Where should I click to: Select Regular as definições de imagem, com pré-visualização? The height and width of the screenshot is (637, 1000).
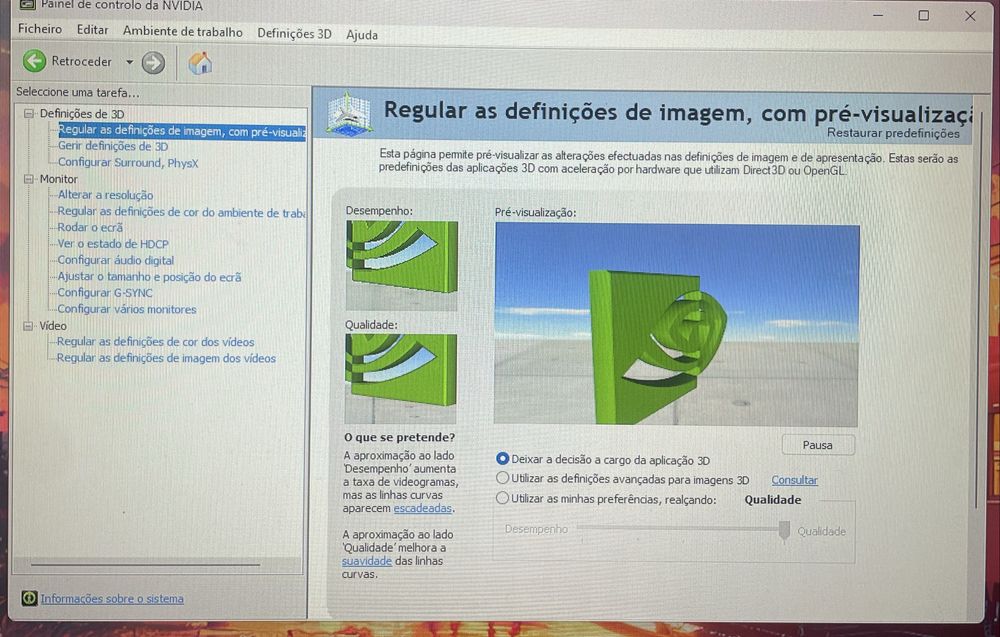[x=182, y=131]
